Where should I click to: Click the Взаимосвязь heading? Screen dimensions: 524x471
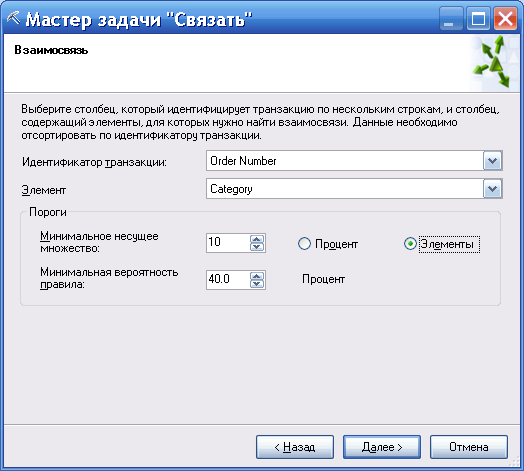[x=51, y=50]
